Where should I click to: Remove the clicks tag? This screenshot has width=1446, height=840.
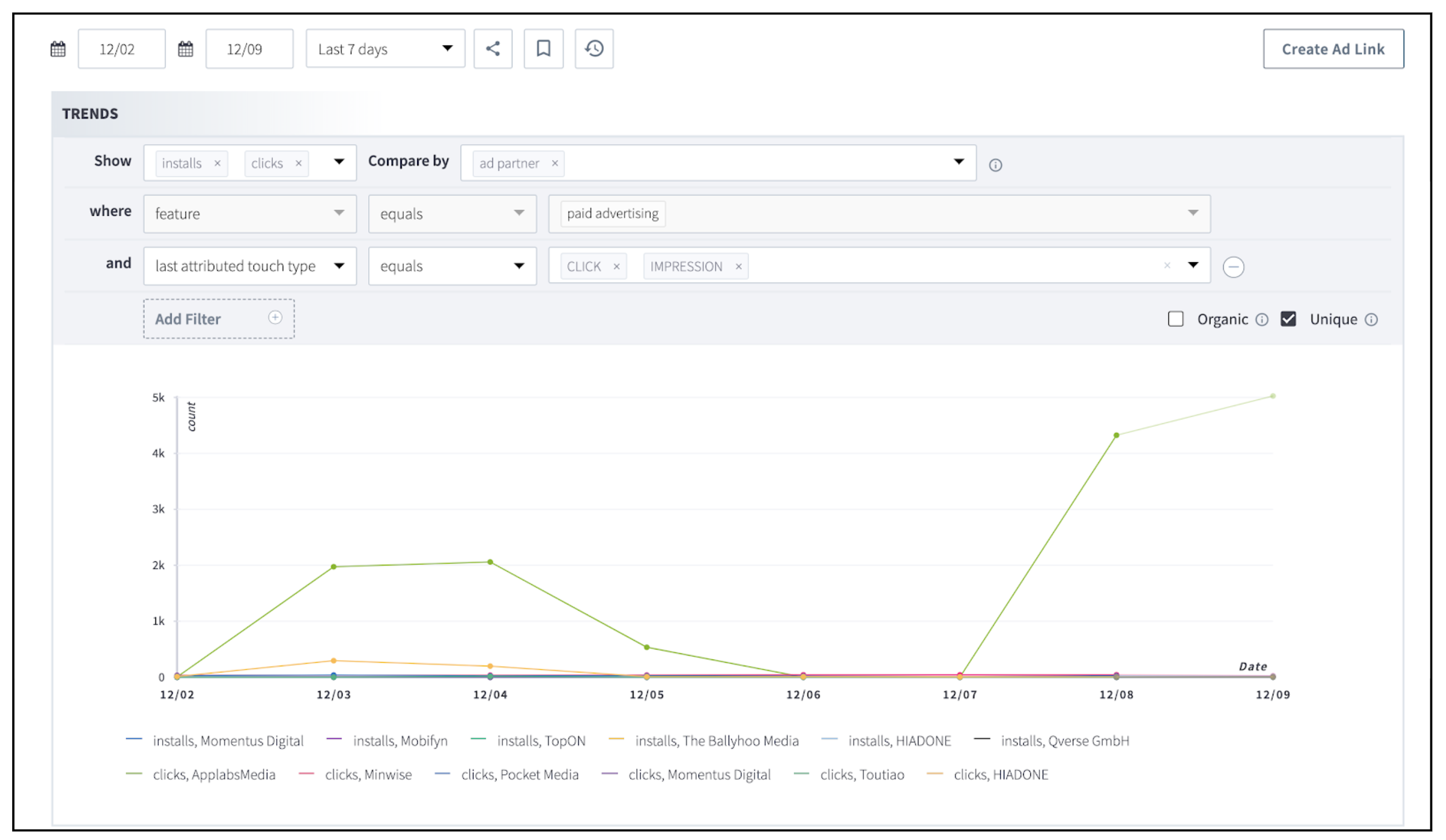299,164
